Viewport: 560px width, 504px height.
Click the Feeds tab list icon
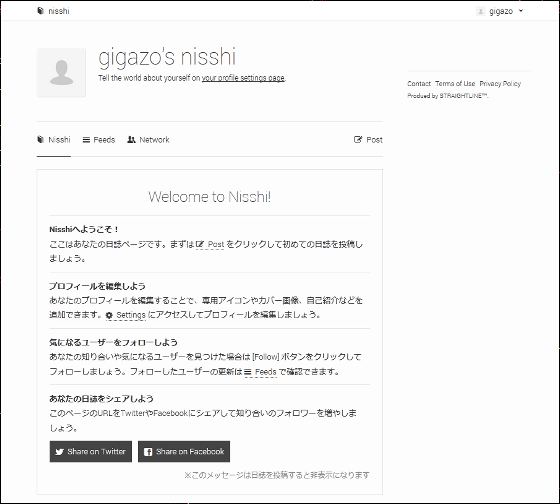coord(86,140)
